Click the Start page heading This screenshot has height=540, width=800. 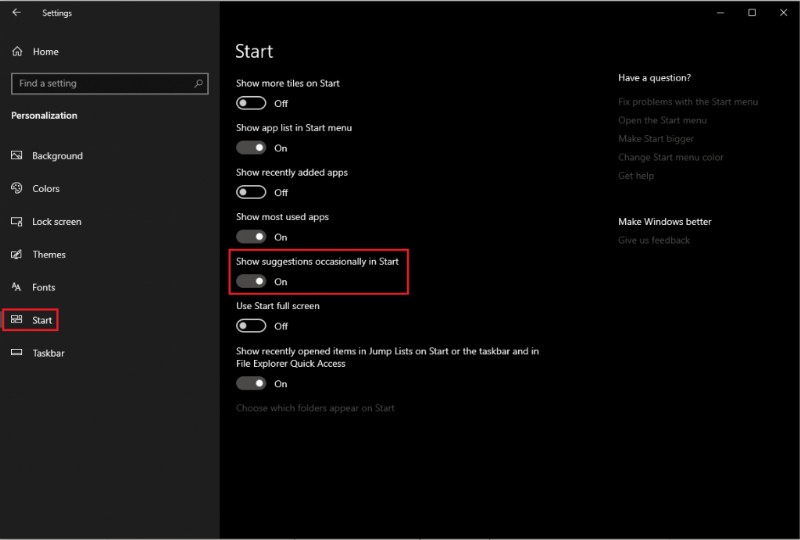254,51
